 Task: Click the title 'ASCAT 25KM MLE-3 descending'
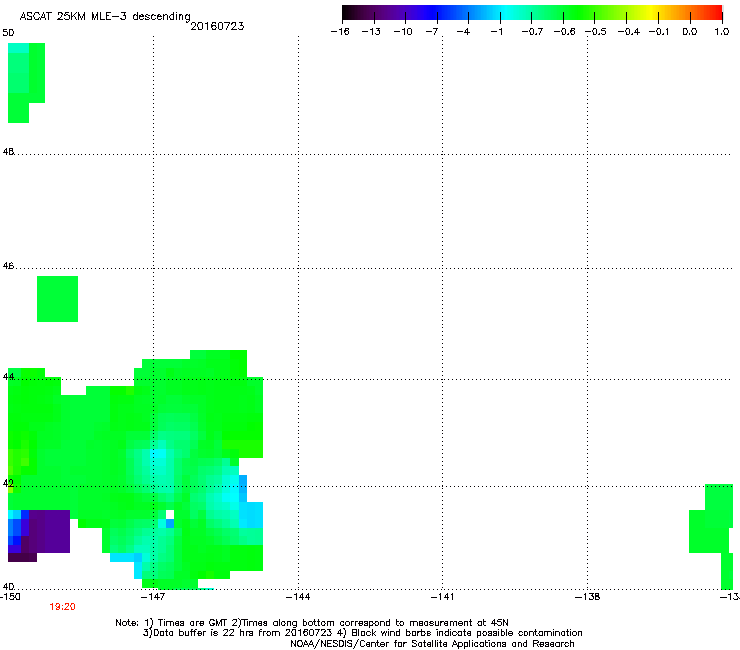(105, 17)
